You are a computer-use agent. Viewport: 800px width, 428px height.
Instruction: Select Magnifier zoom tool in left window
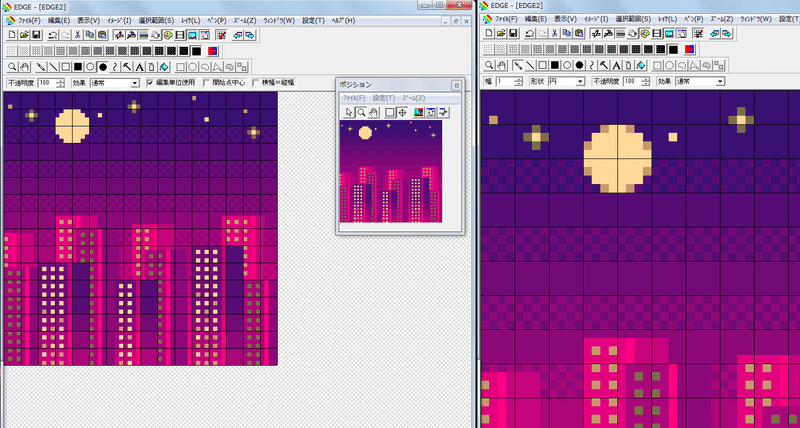pos(12,67)
